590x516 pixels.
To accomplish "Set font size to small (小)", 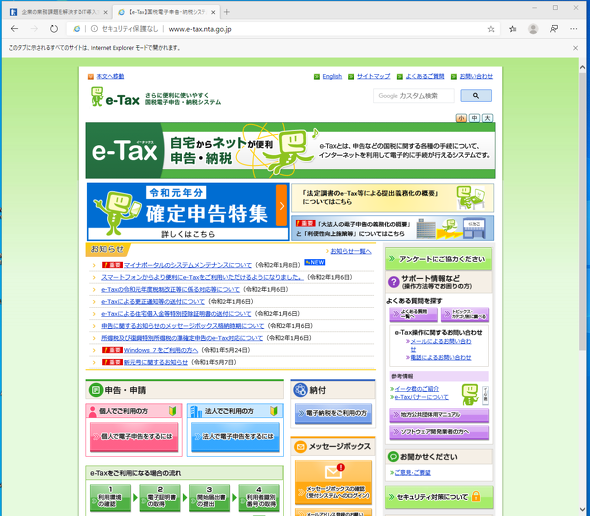I will [461, 118].
